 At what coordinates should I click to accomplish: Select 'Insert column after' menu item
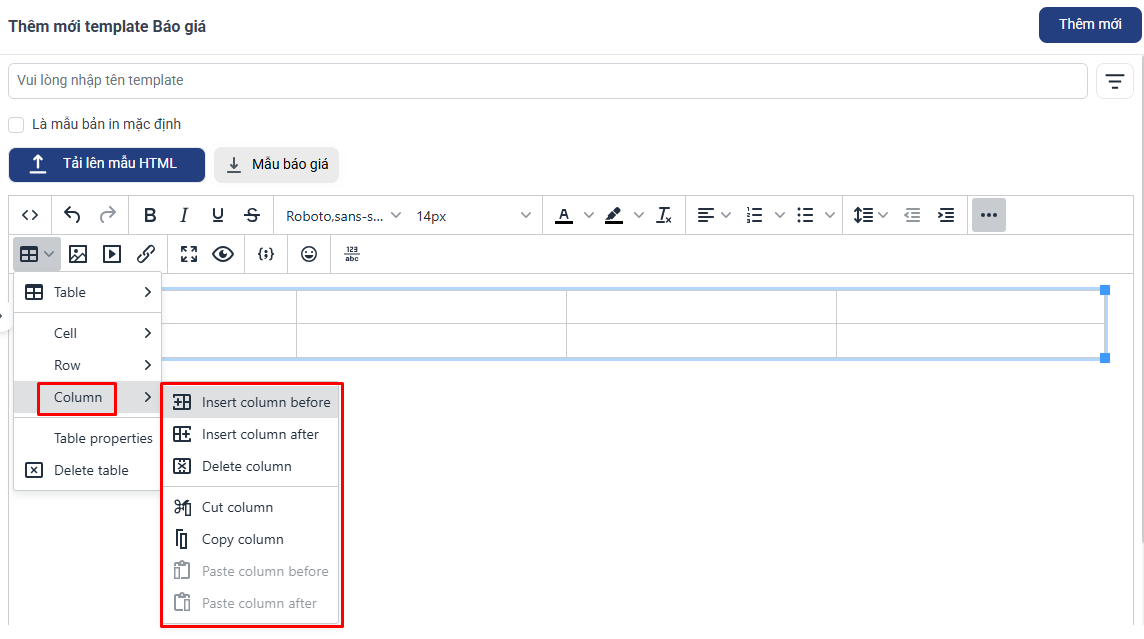(x=260, y=434)
